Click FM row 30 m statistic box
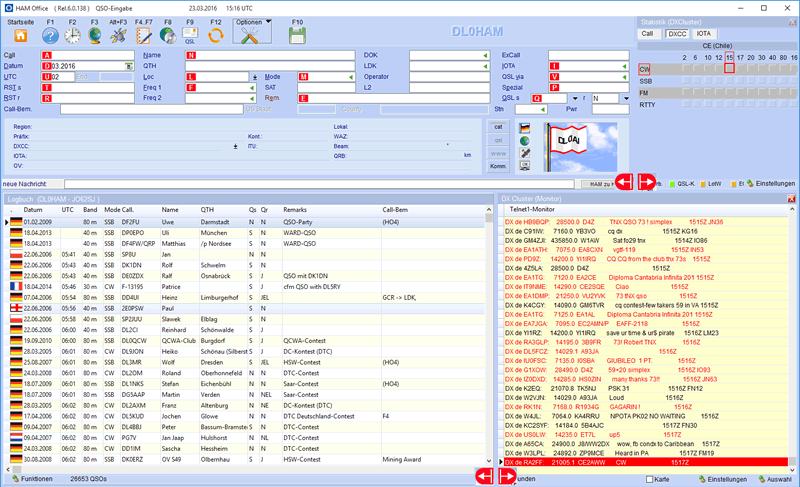This screenshot has height=487, width=800. pos(762,92)
